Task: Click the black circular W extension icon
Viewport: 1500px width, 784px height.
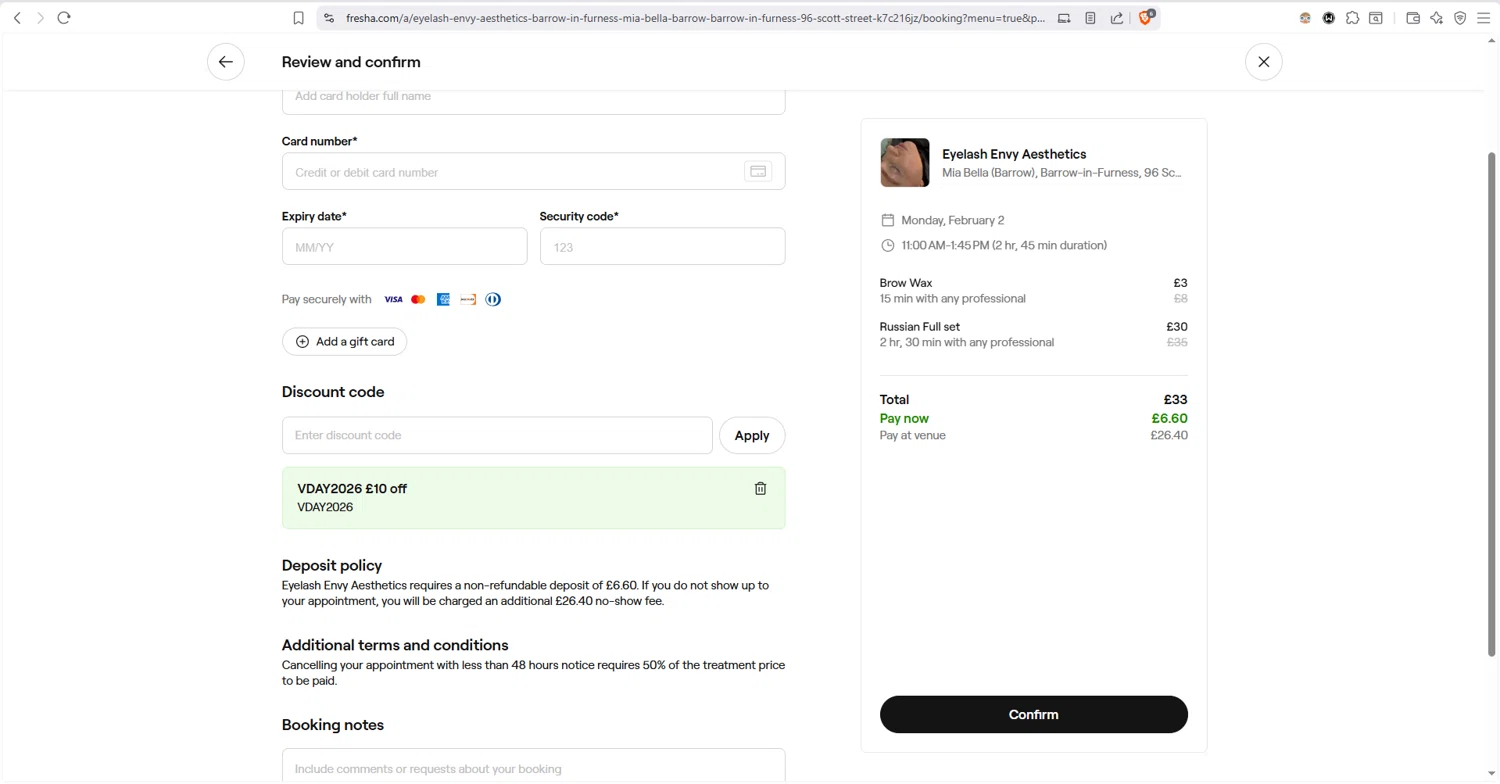Action: (1329, 18)
